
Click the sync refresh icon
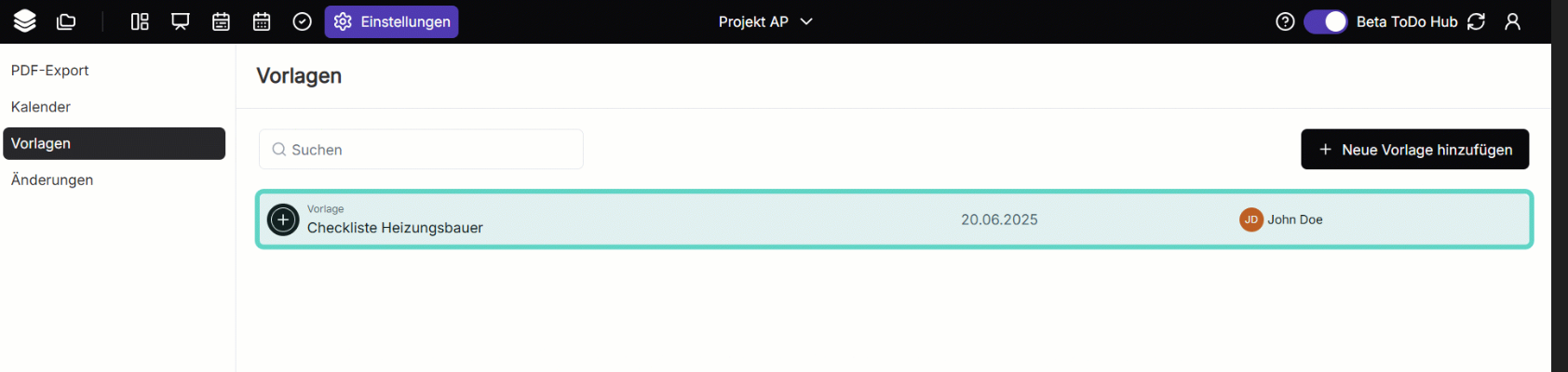tap(1476, 21)
